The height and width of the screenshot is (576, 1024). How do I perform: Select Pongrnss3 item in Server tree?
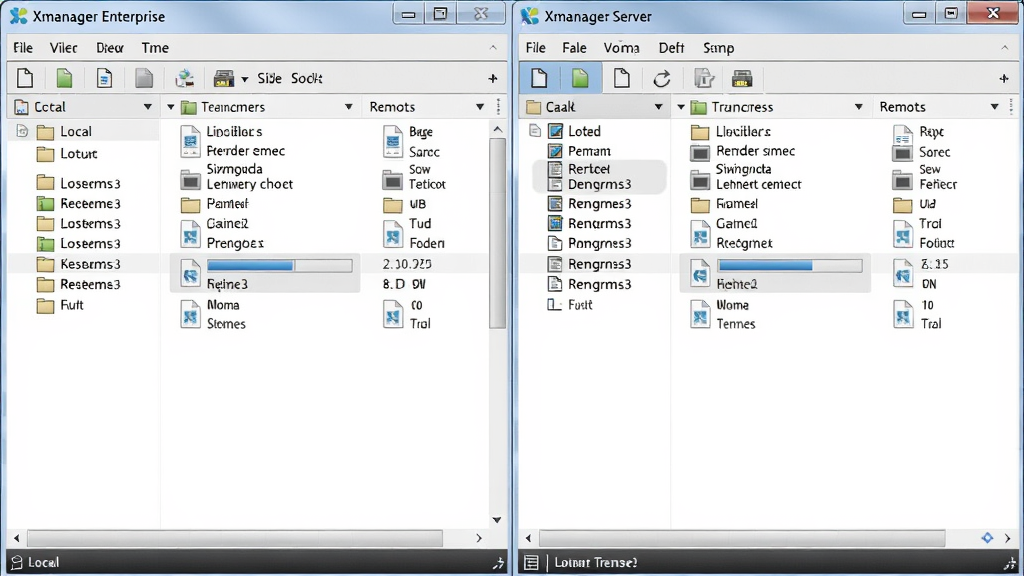[590, 244]
